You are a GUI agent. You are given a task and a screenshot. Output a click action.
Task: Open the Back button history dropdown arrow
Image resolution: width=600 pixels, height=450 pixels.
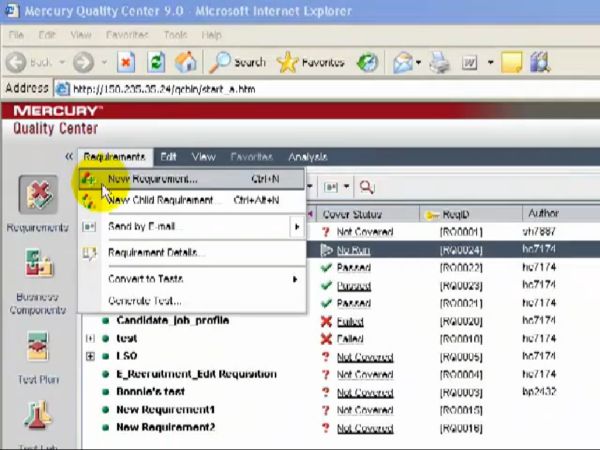[62, 62]
